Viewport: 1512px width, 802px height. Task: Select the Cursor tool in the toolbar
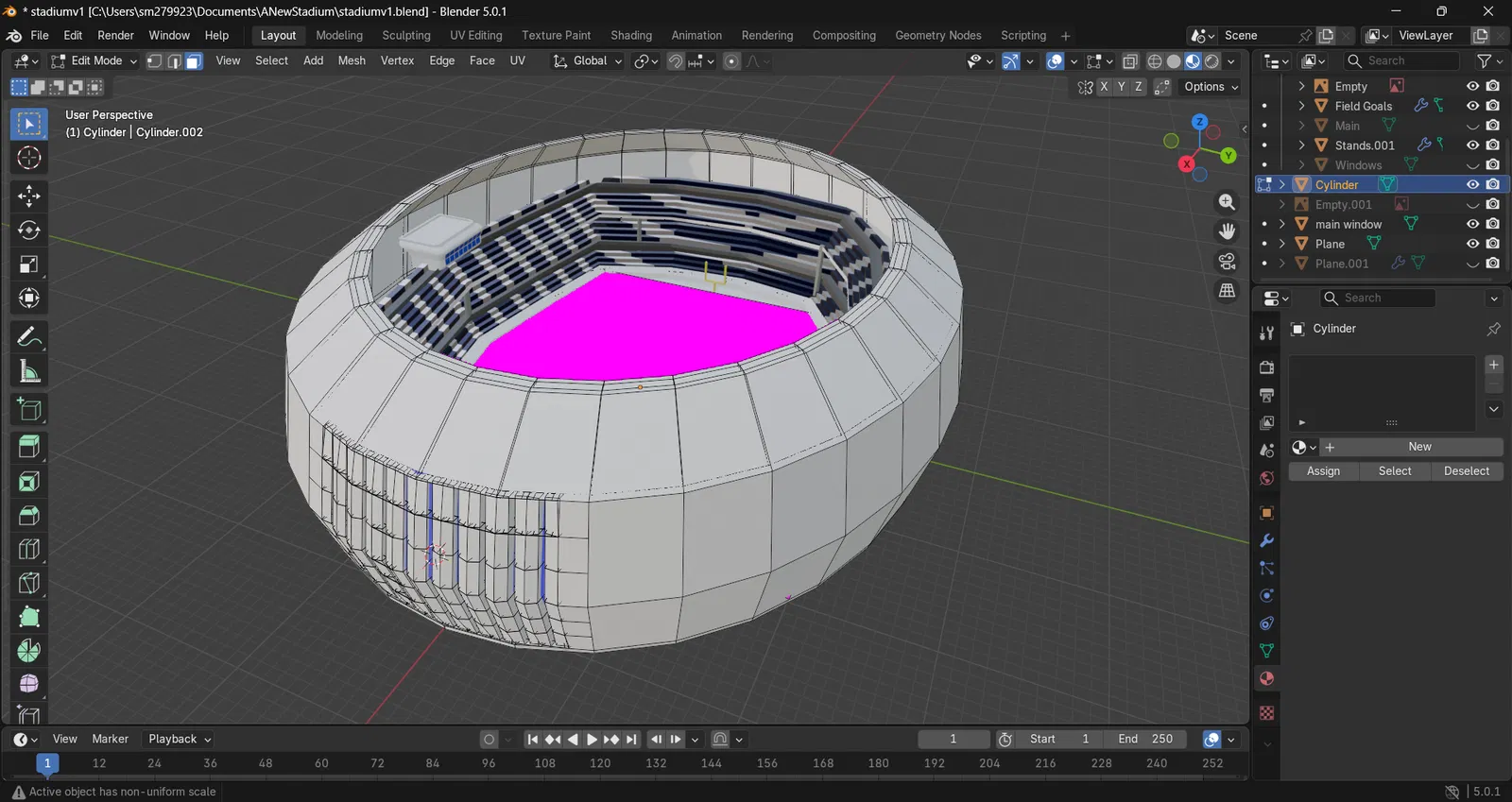pyautogui.click(x=29, y=158)
